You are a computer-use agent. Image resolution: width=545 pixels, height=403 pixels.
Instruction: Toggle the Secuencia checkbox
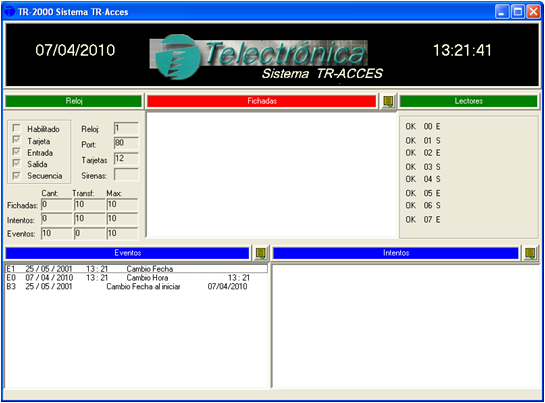(16, 175)
